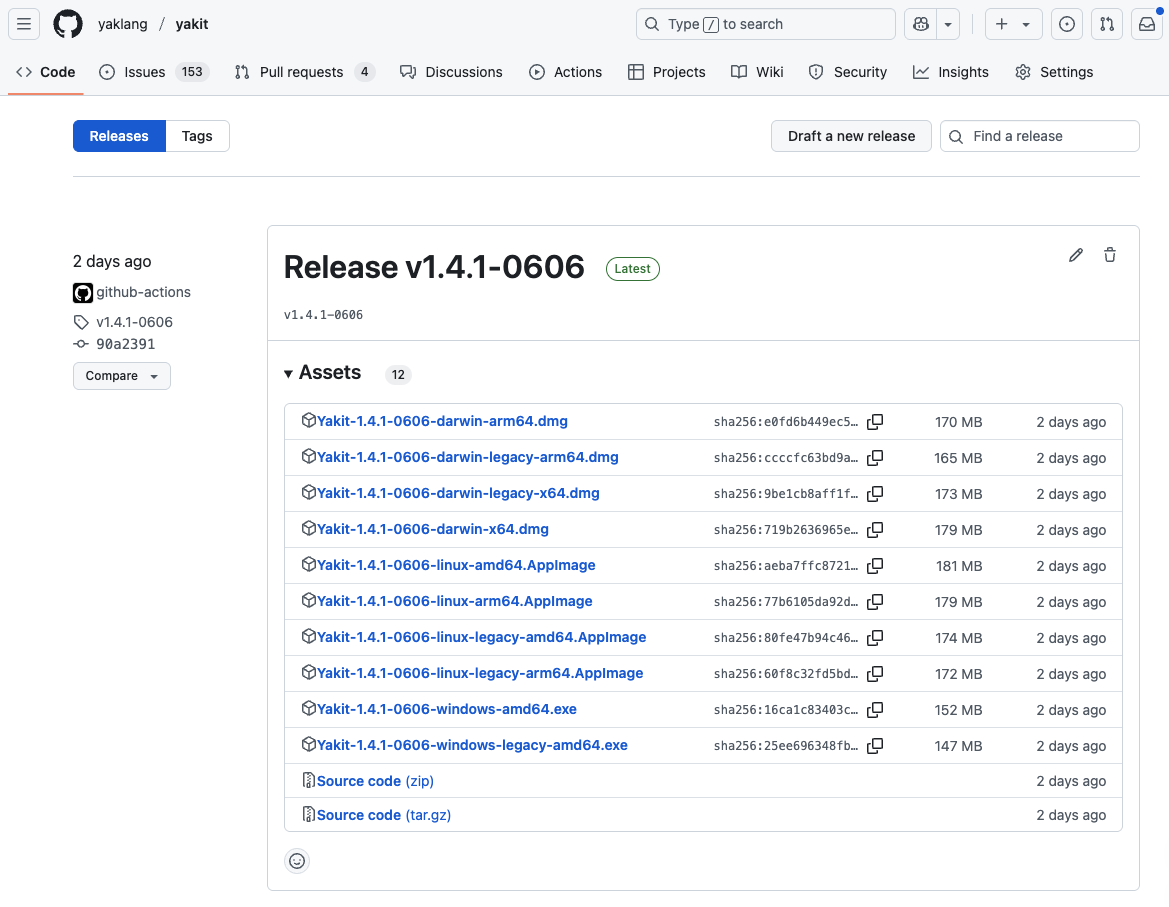Switch to the Tags view
The image size is (1169, 907).
pyautogui.click(x=197, y=136)
